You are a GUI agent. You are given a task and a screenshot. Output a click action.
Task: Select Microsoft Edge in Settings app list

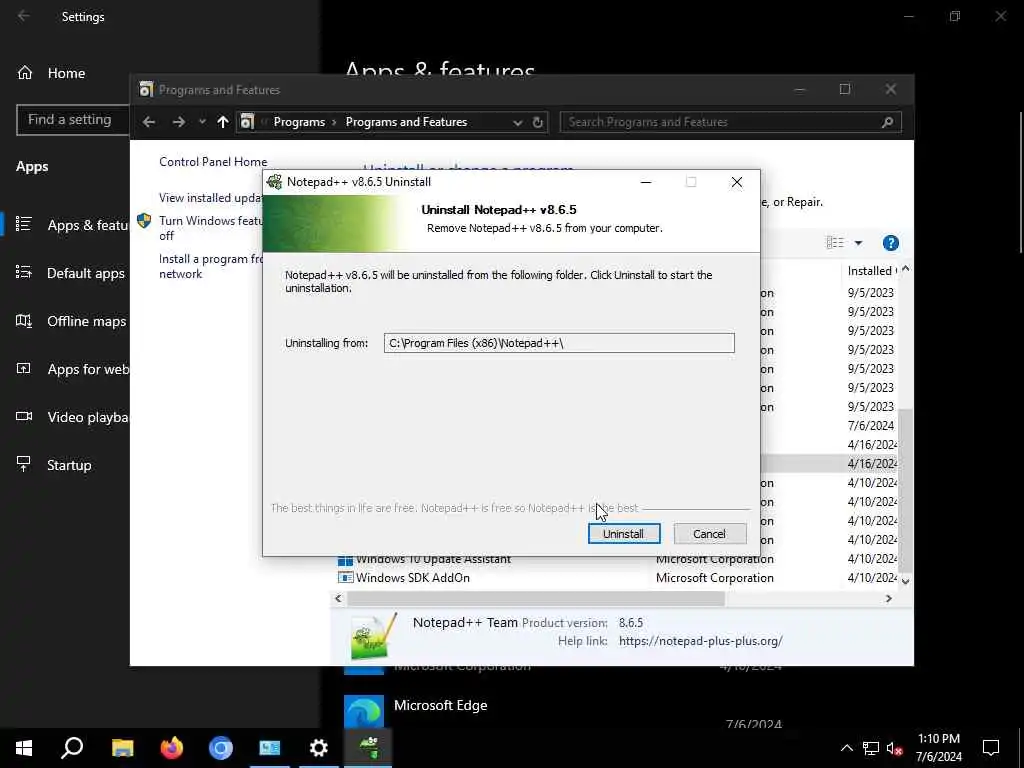pos(562,710)
